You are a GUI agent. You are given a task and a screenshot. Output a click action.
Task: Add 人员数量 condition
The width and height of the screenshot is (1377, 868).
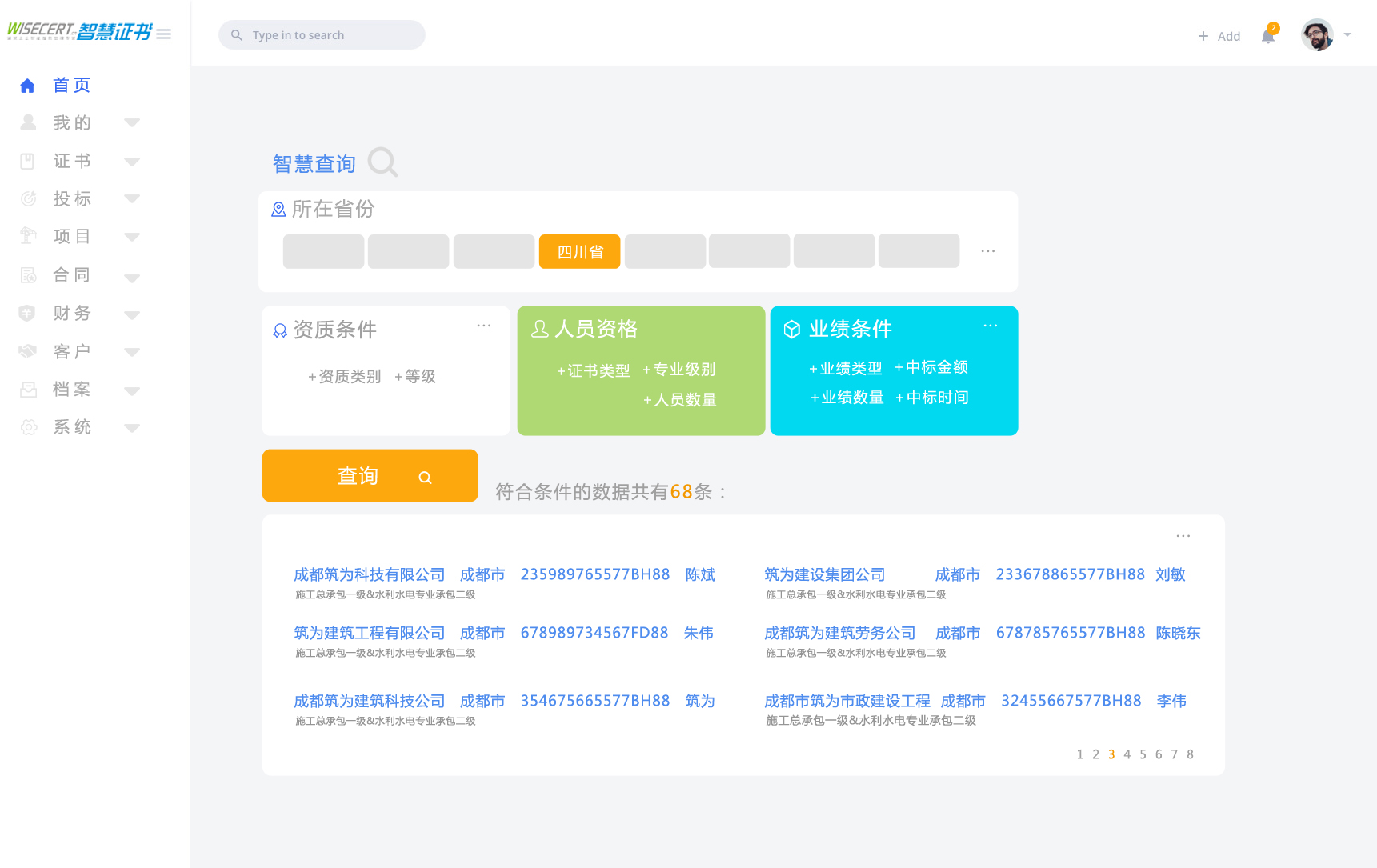(x=680, y=400)
